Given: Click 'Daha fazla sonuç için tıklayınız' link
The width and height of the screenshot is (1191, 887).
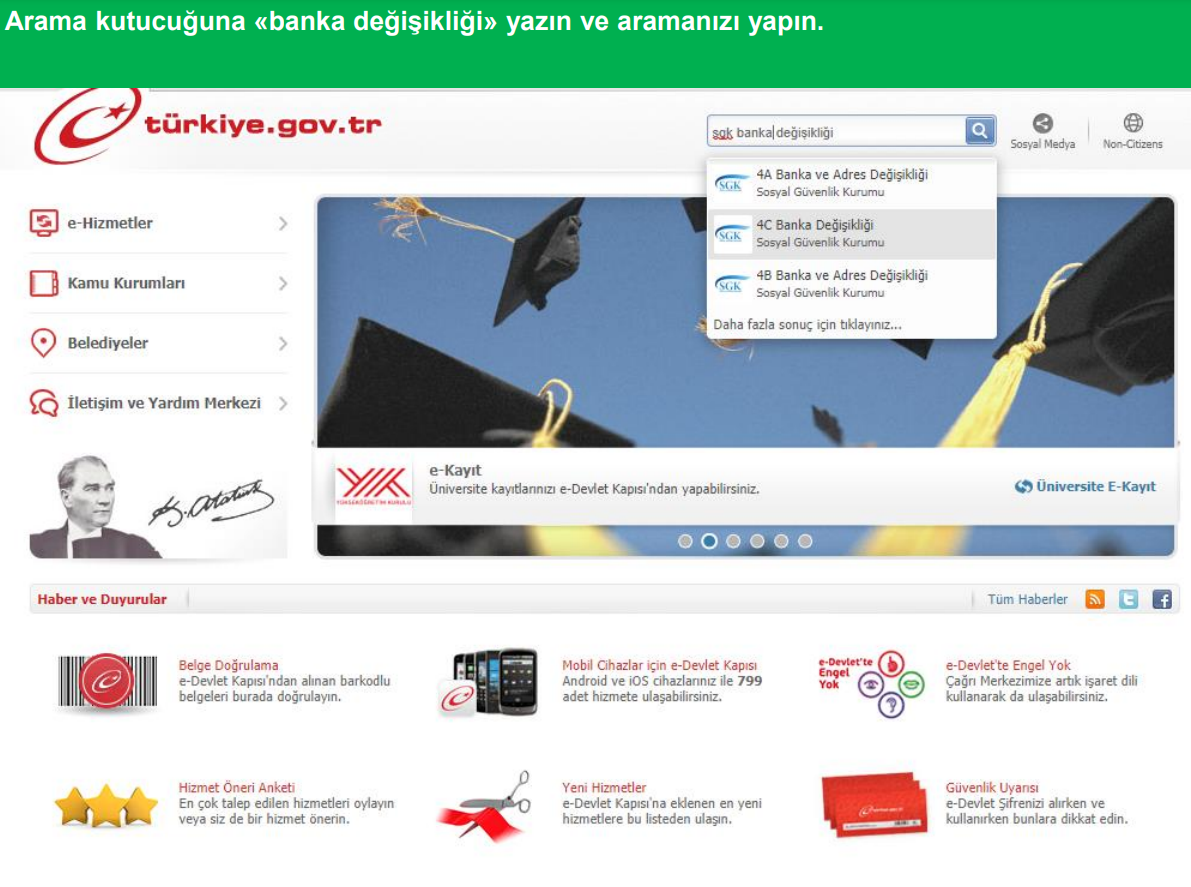Looking at the screenshot, I should [x=807, y=325].
